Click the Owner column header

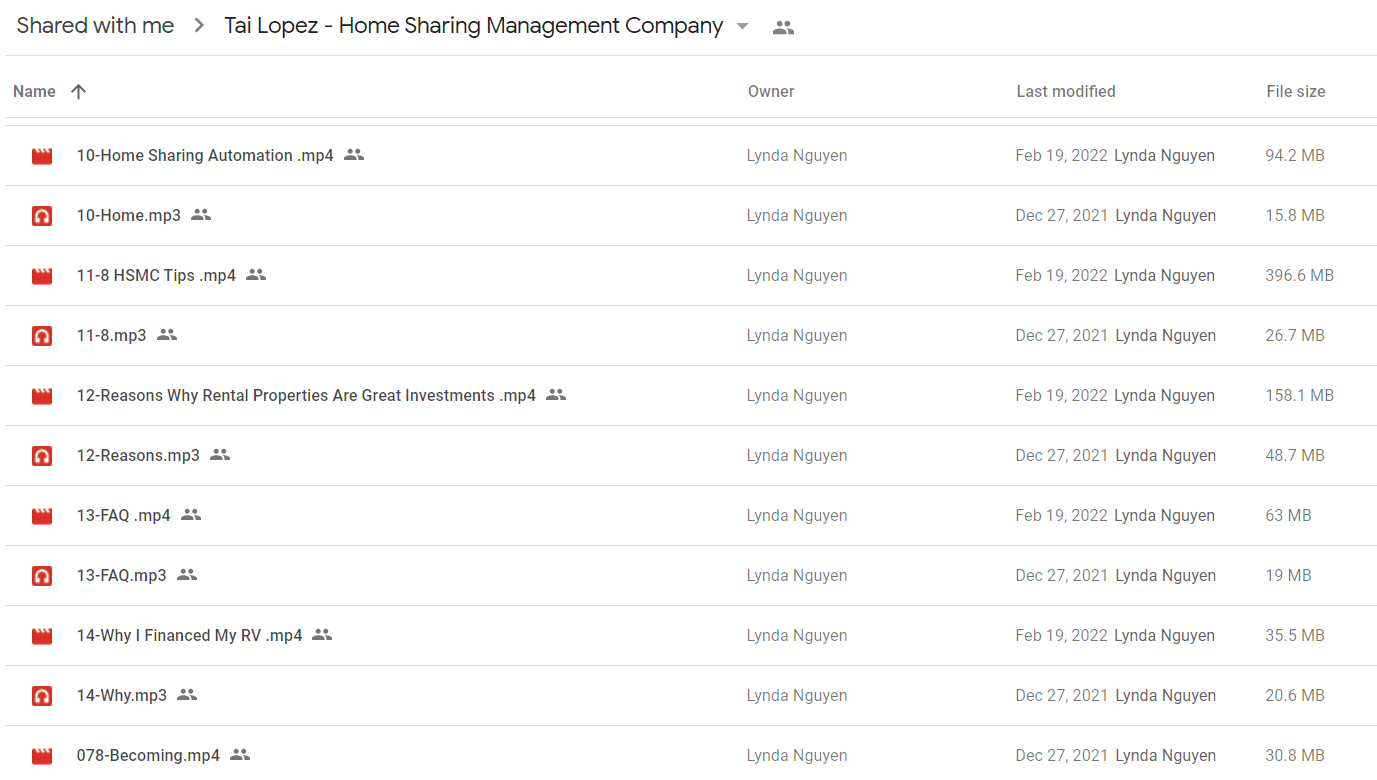pyautogui.click(x=771, y=91)
